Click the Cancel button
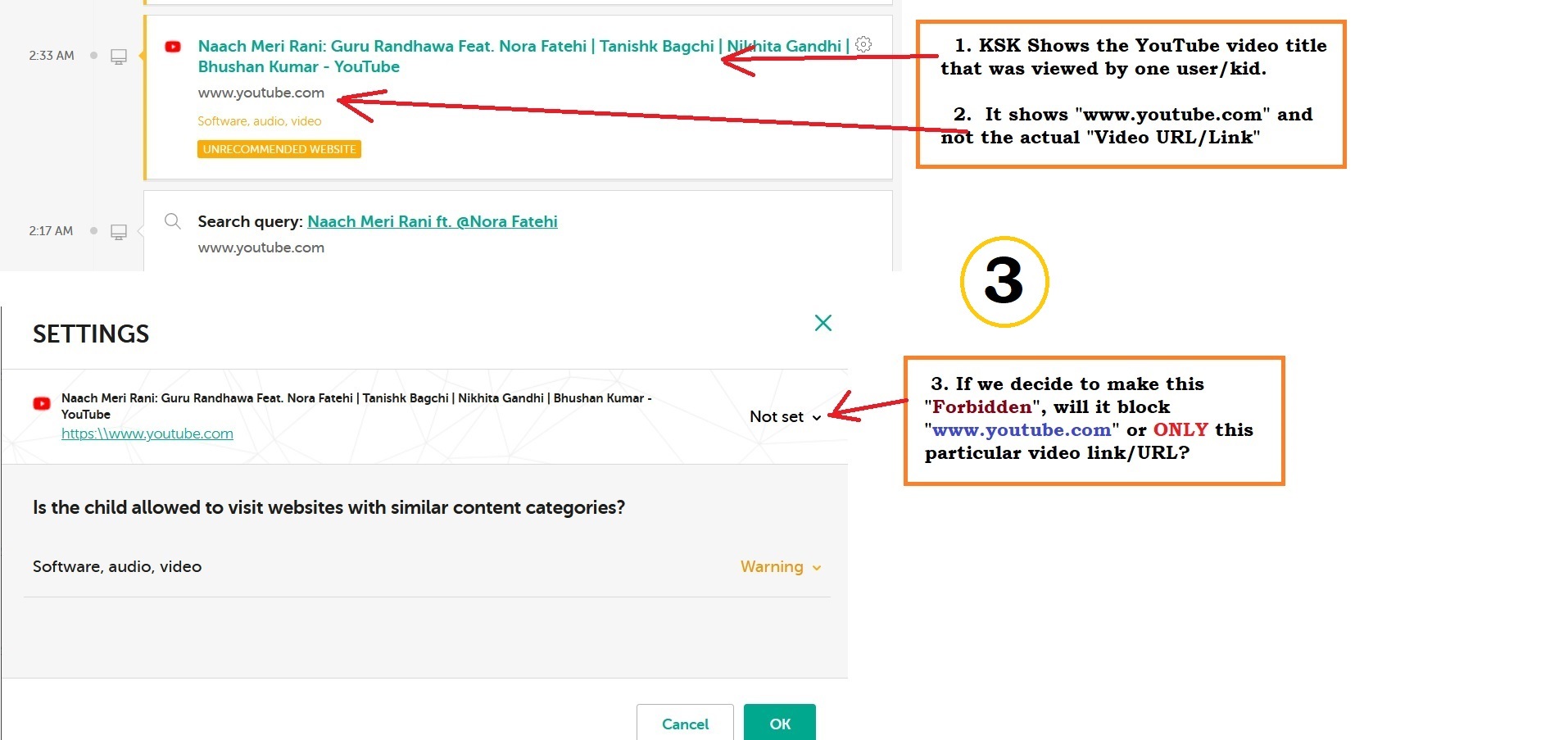 685,723
